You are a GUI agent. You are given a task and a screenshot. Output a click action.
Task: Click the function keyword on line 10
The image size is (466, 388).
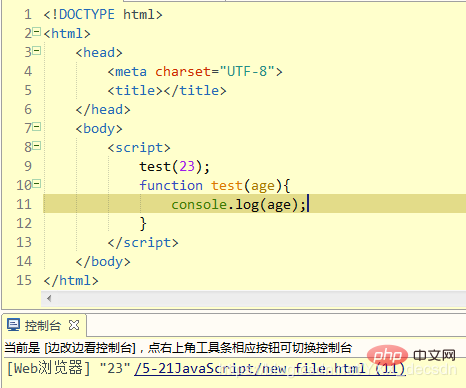[171, 185]
